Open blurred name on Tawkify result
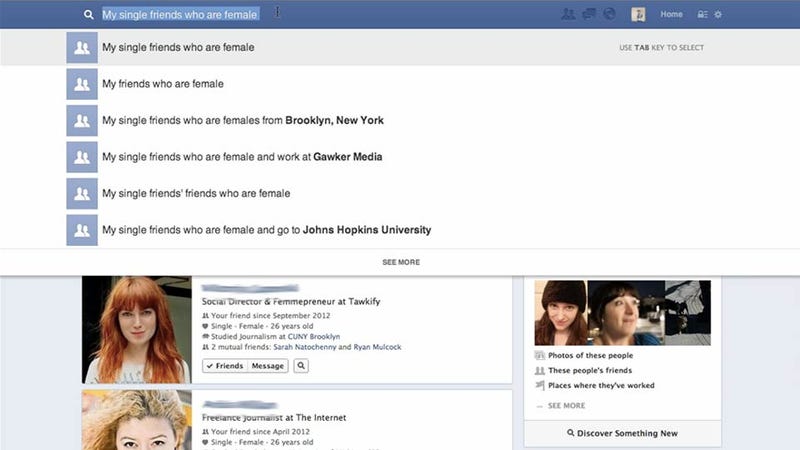The image size is (800, 450). click(250, 288)
